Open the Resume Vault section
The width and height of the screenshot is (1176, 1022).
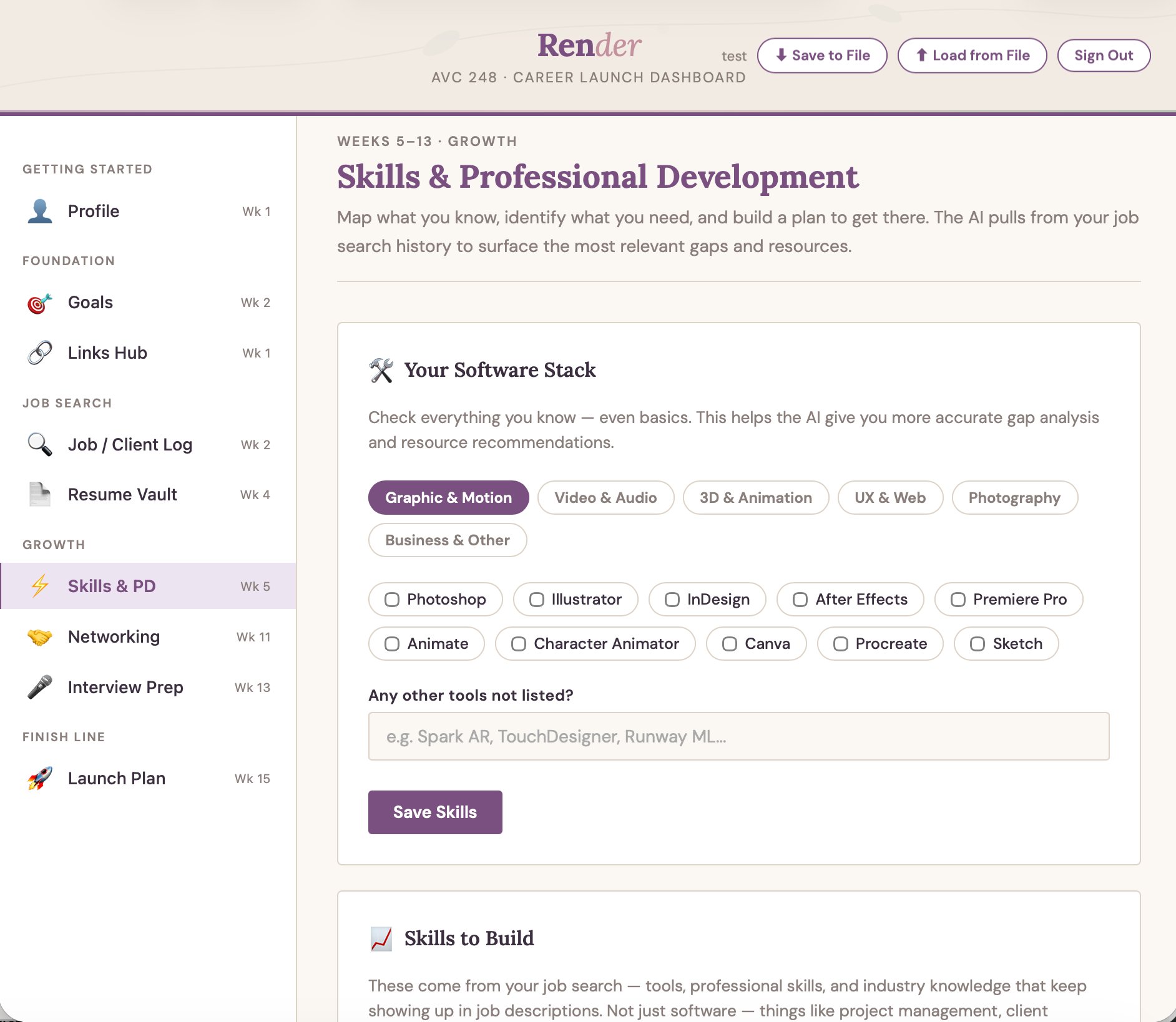(x=149, y=494)
